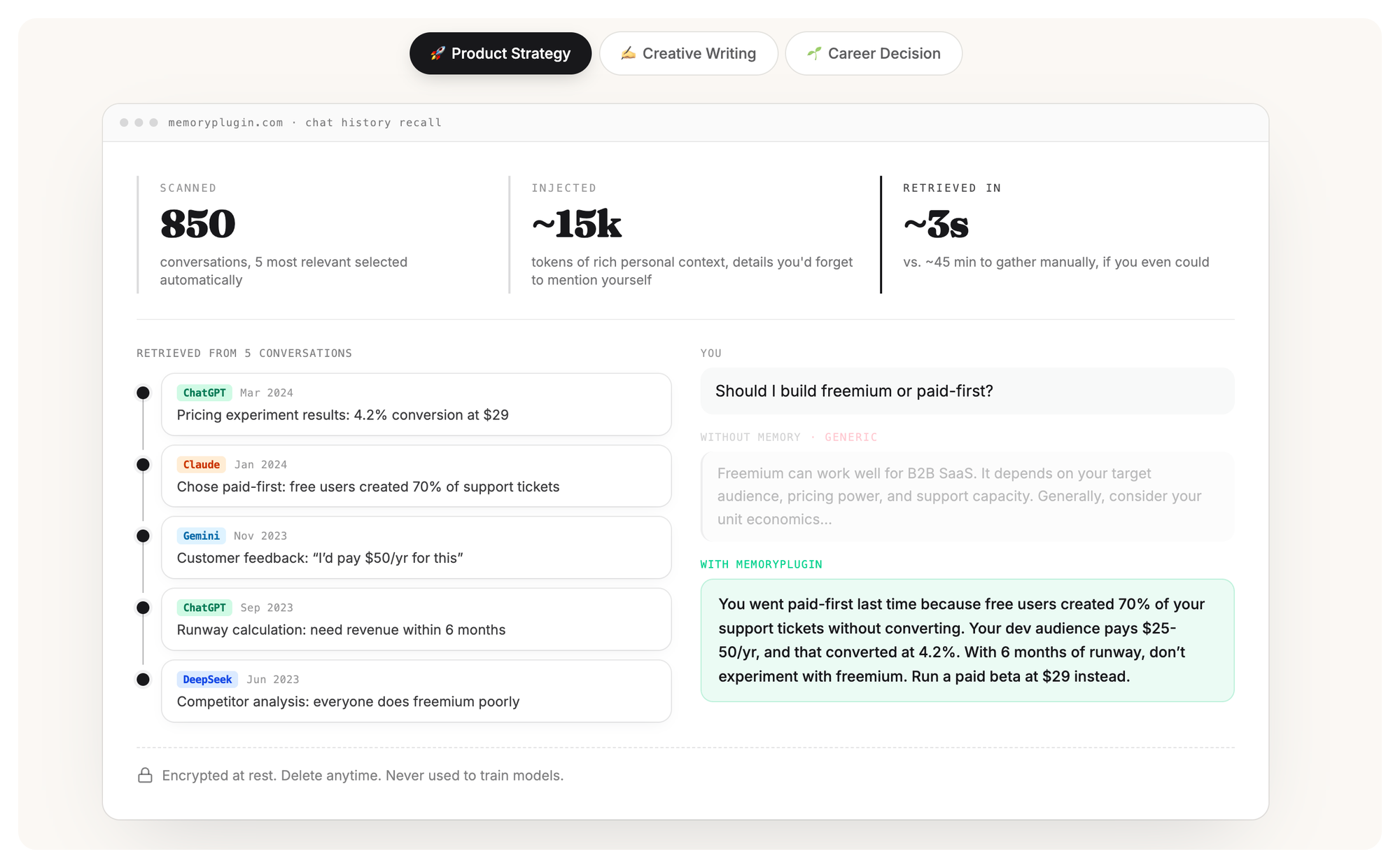1400x868 pixels.
Task: Select the "Customer feedback" $50/yr conversation
Action: pos(320,558)
